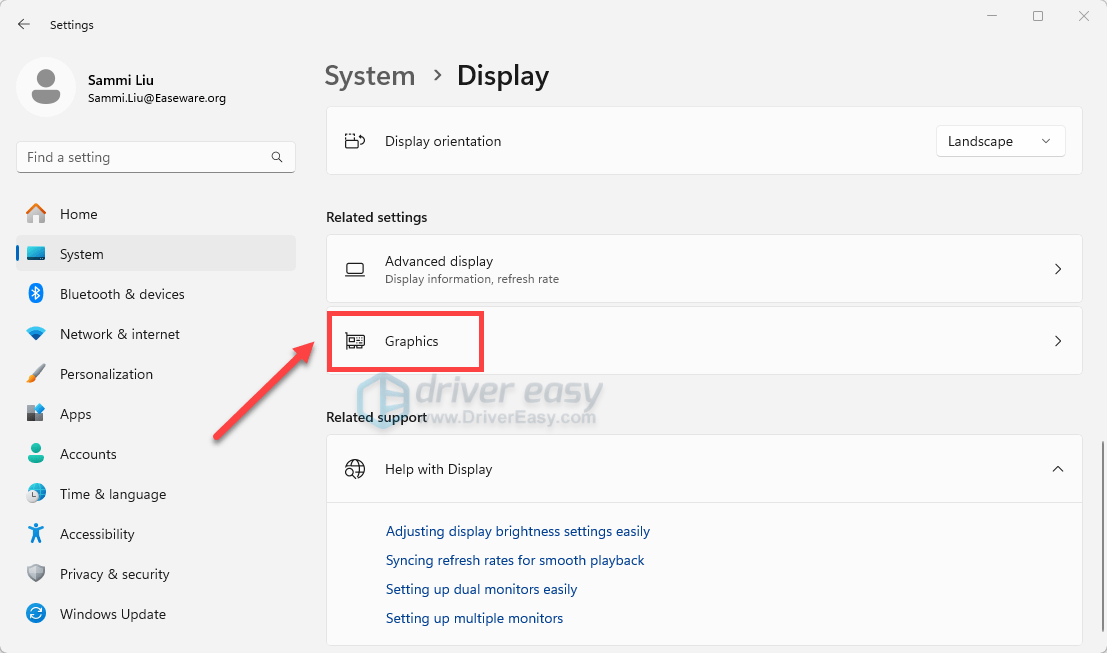Viewport: 1107px width, 653px height.
Task: Click the Apps icon in sidebar
Action: tap(36, 414)
